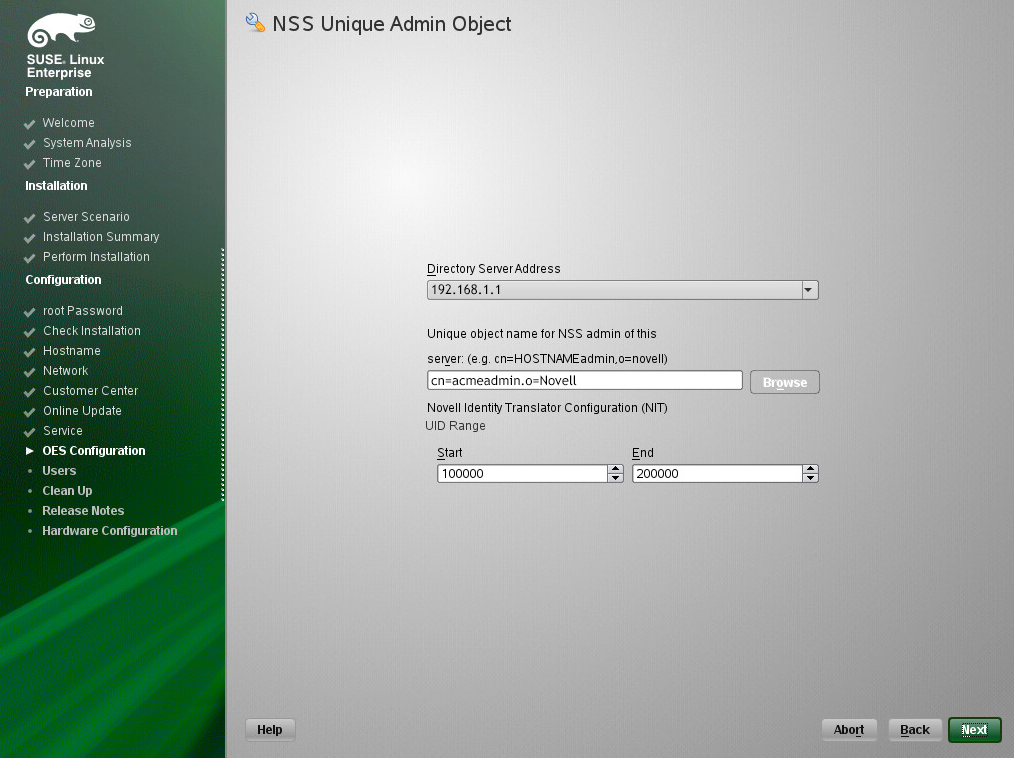Select Check Installation step in sidebar
Viewport: 1014px width, 758px height.
[92, 330]
